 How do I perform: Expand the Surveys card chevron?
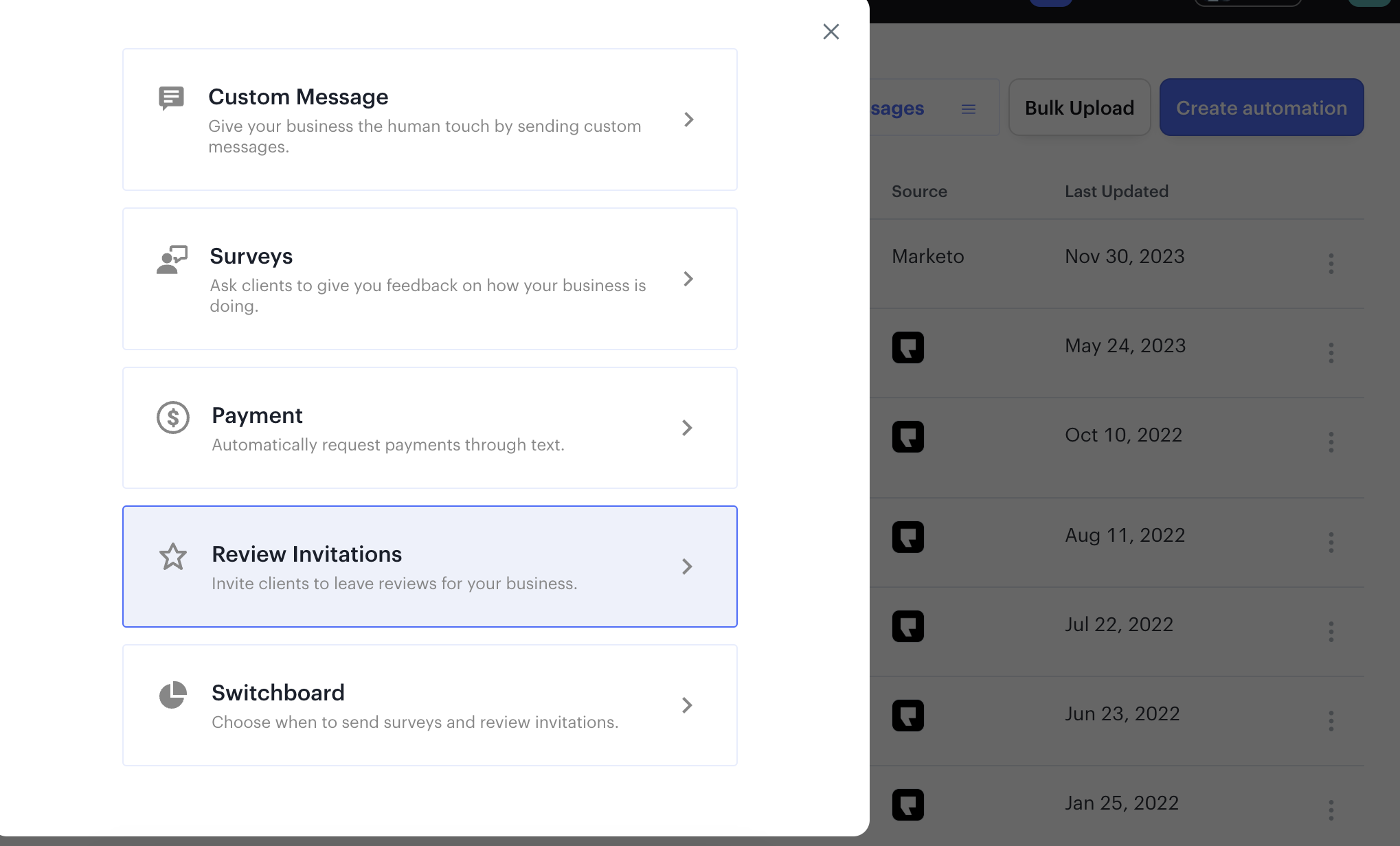pos(689,279)
